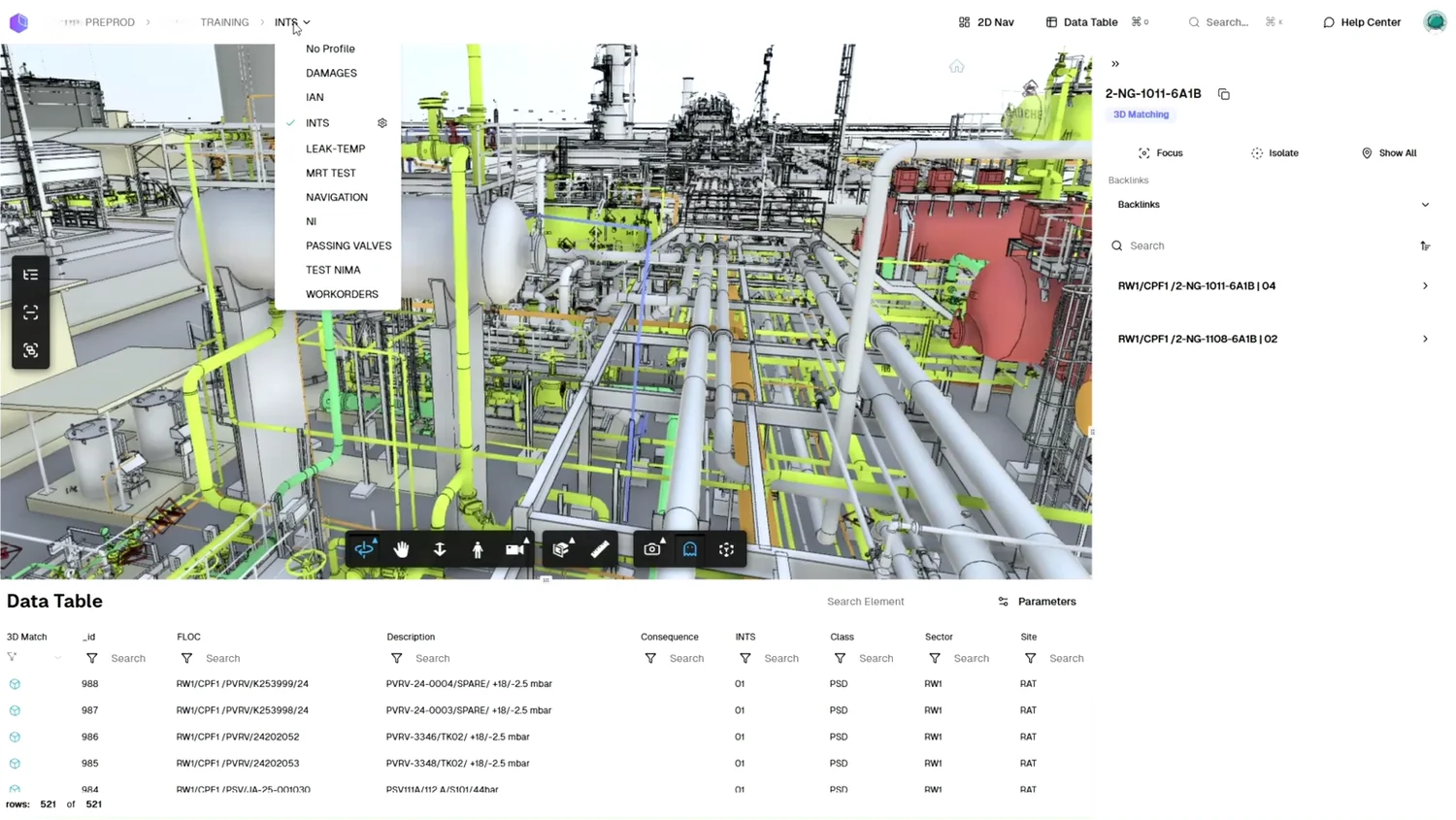Expand RW1/CPF1 /2-NG-1011-6A1B | 04 backlink
The image size is (1456, 820).
(1273, 286)
